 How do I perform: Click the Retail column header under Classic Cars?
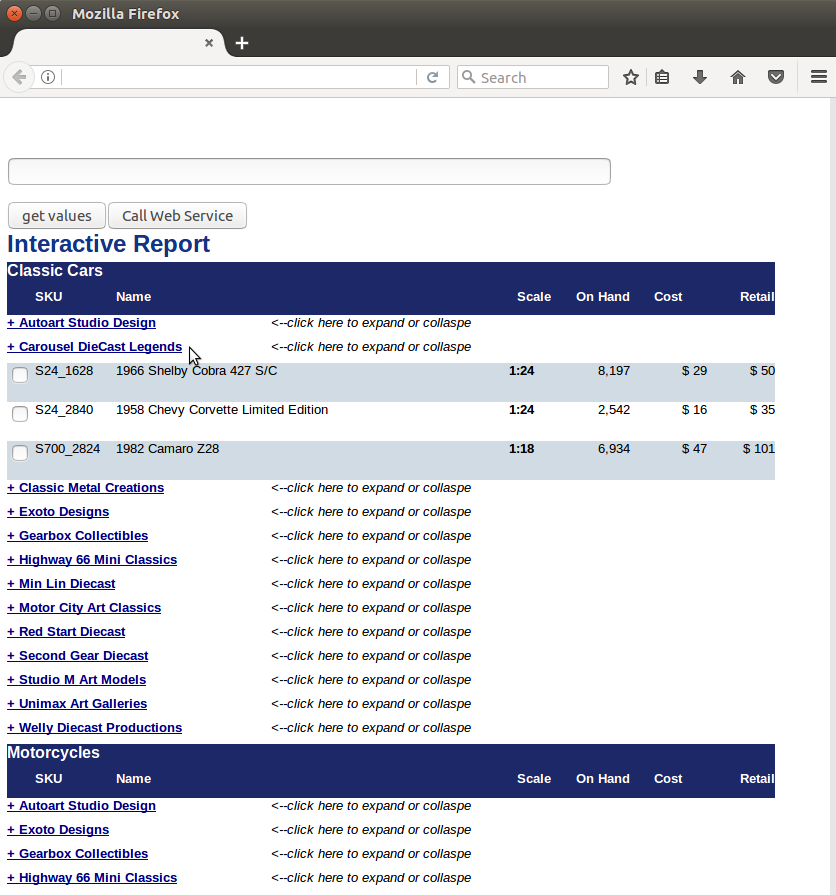pos(757,297)
